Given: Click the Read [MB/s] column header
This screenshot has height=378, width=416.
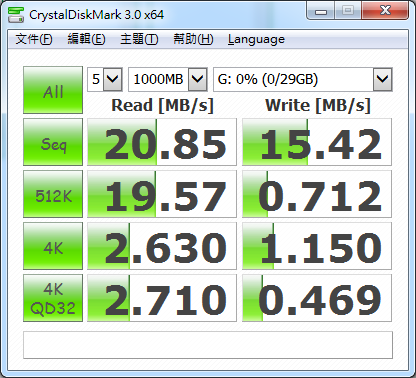Looking at the screenshot, I should click(162, 105).
